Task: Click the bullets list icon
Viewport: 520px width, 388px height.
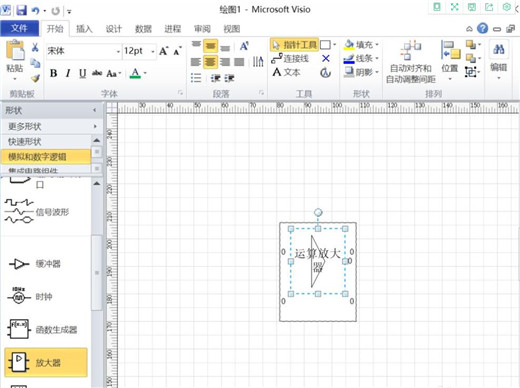Action: 196,78
